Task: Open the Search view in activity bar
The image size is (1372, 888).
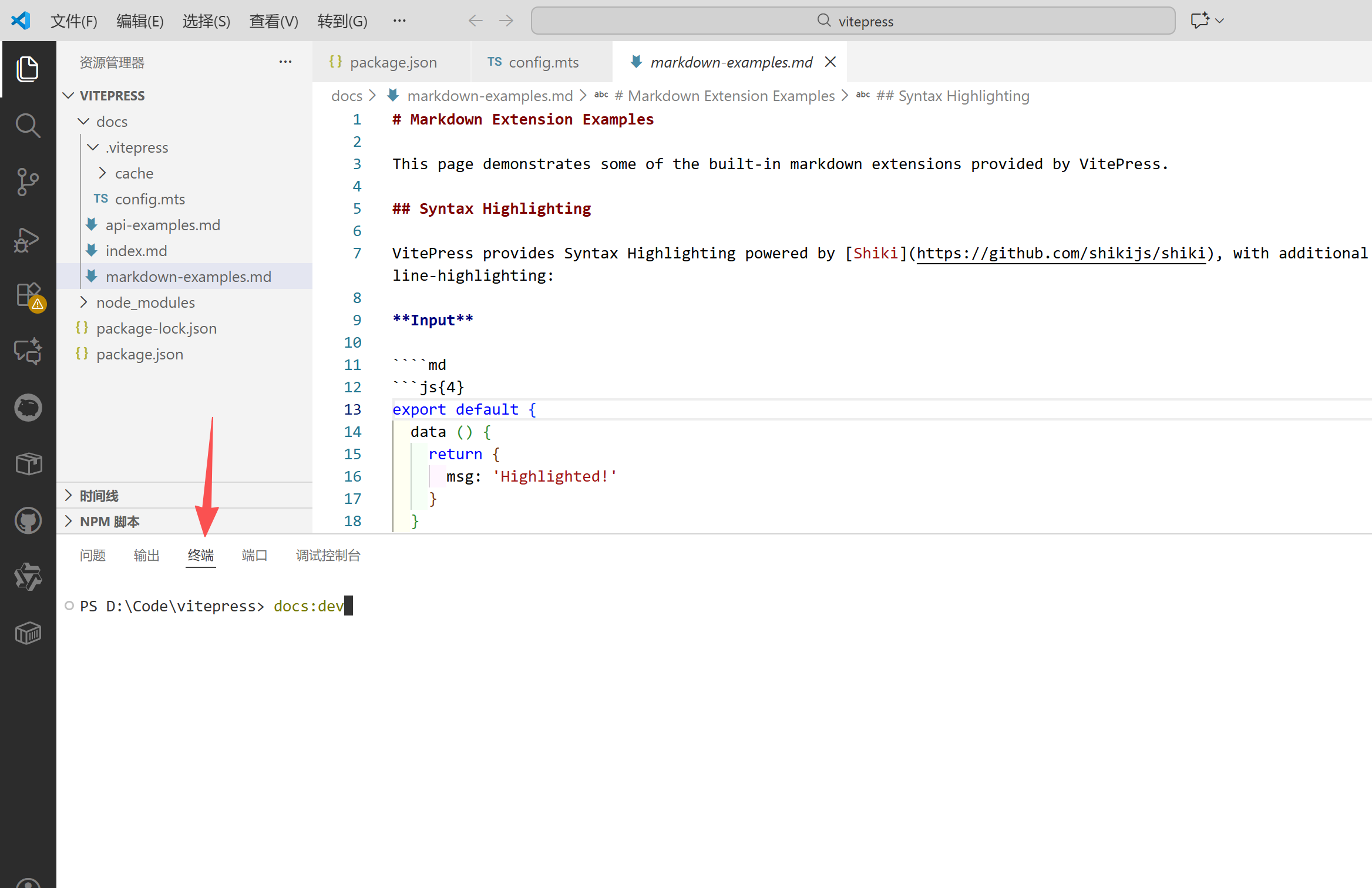Action: [x=28, y=125]
